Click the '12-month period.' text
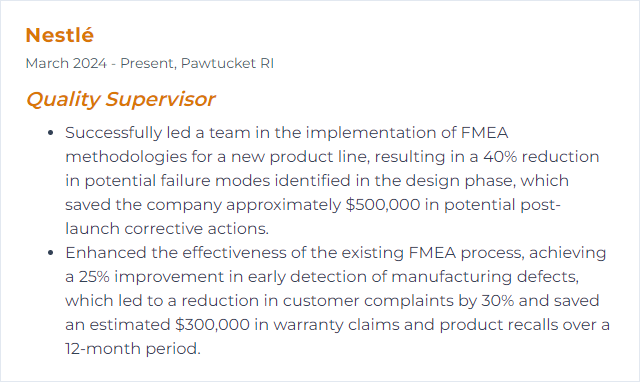Image resolution: width=640 pixels, height=382 pixels. point(133,349)
